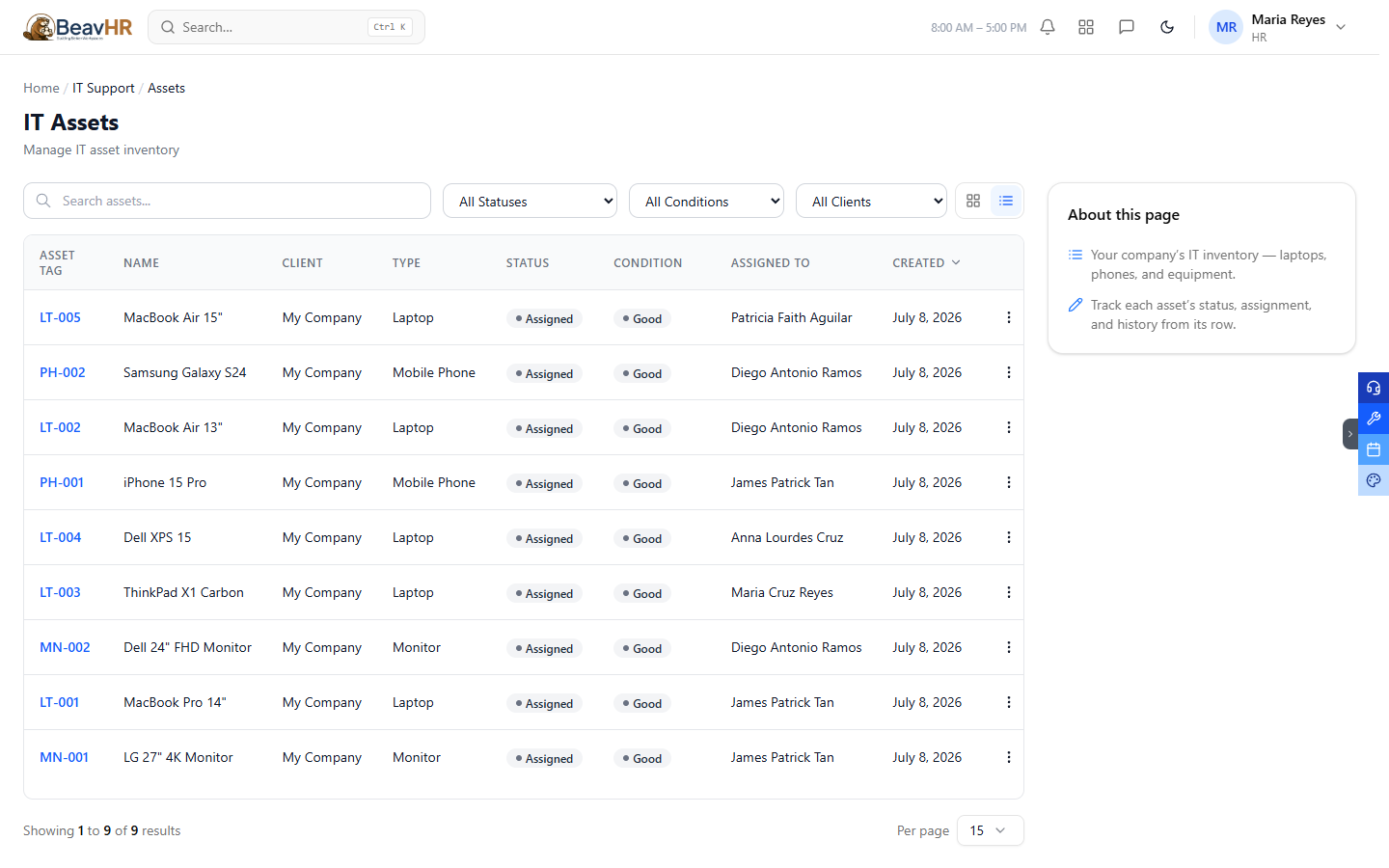1389x868 pixels.
Task: Open row actions for PH-002
Action: (1009, 372)
